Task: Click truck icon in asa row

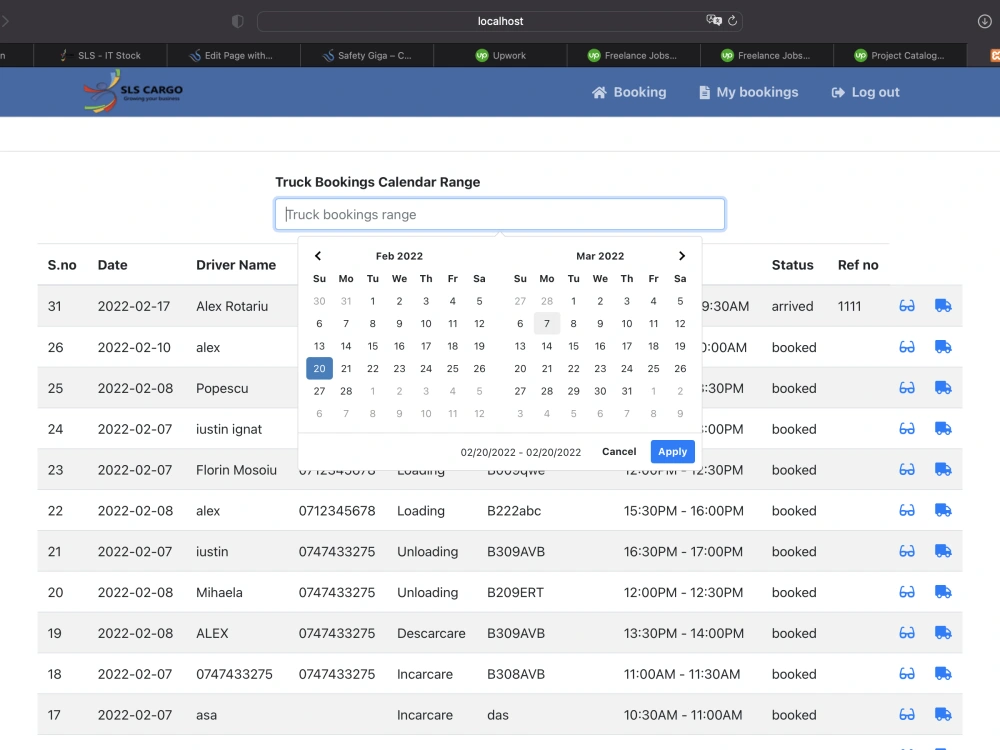Action: [943, 714]
